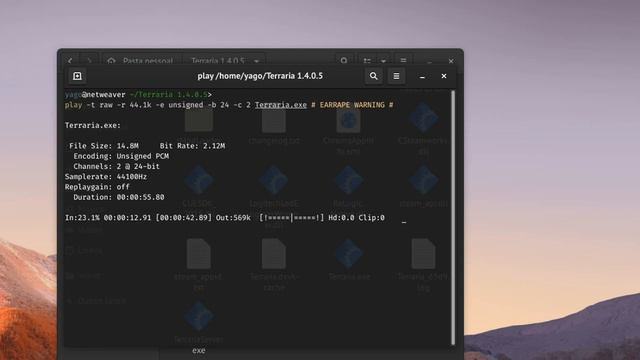This screenshot has height=360, width=640.
Task: Open the terminal search tool
Action: (x=373, y=76)
